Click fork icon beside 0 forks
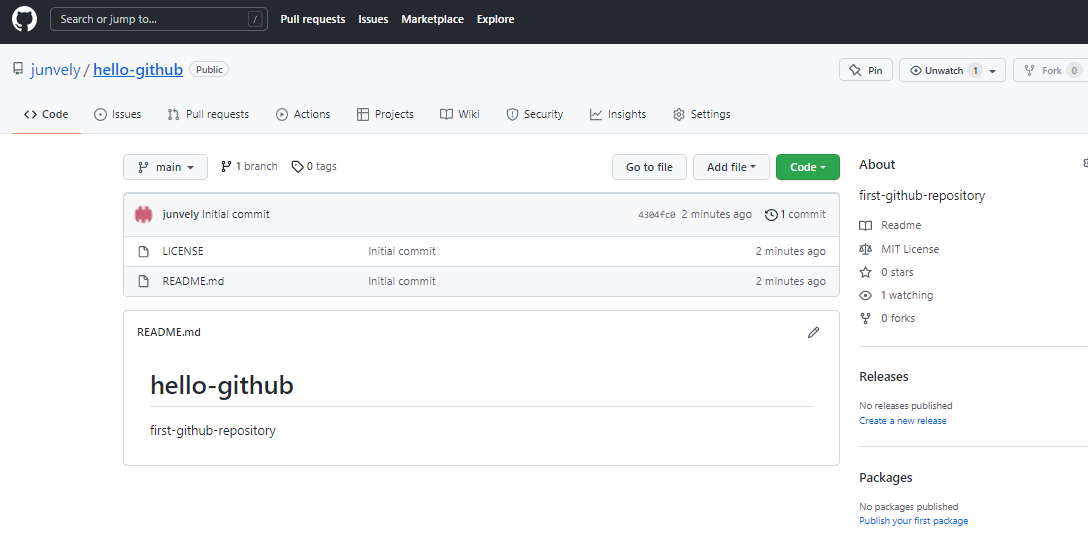 click(x=865, y=319)
